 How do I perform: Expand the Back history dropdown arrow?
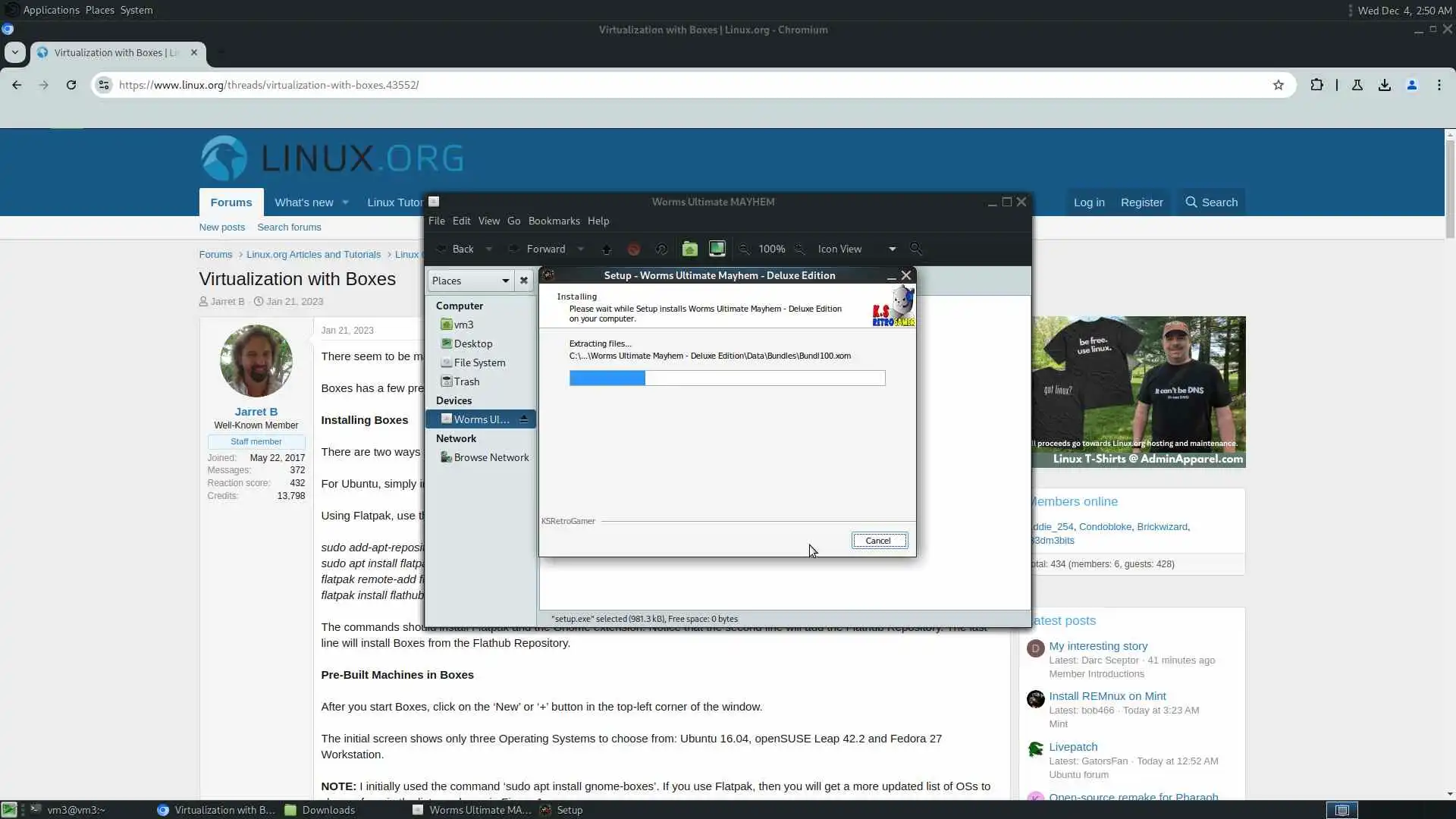pos(489,249)
